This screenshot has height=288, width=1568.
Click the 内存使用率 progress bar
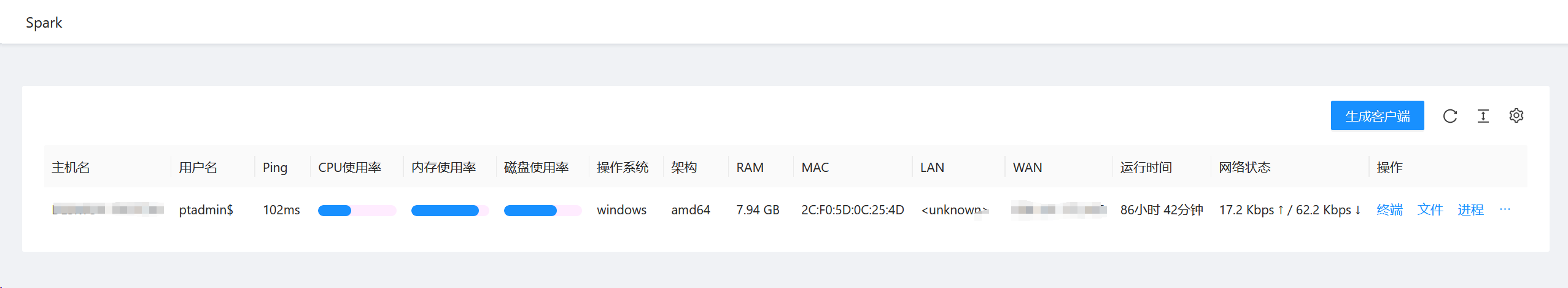coord(449,211)
